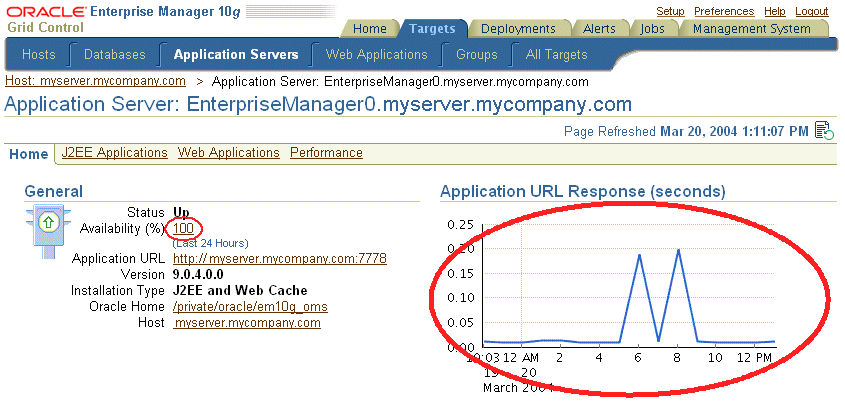The image size is (845, 417).
Task: Open the J2EE Applications subtab link
Action: click(114, 152)
